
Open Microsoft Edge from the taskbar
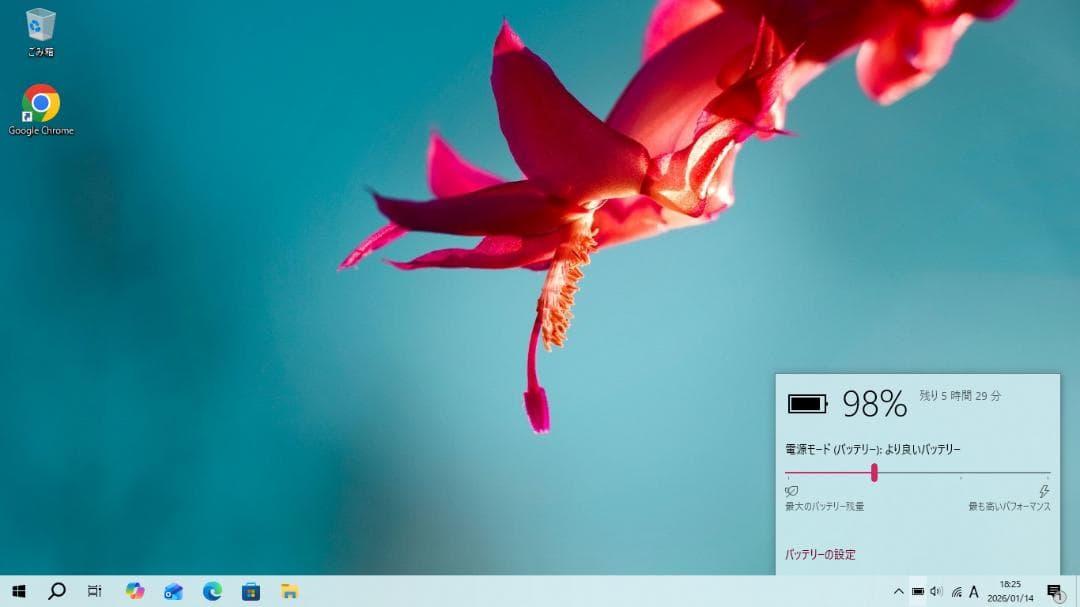coord(214,592)
